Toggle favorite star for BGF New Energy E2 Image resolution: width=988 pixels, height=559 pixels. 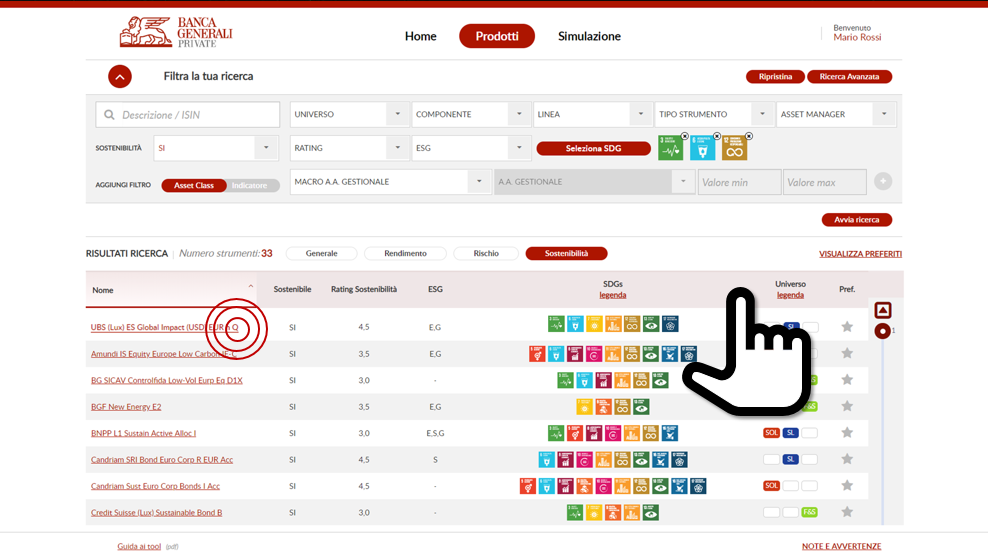click(x=847, y=406)
